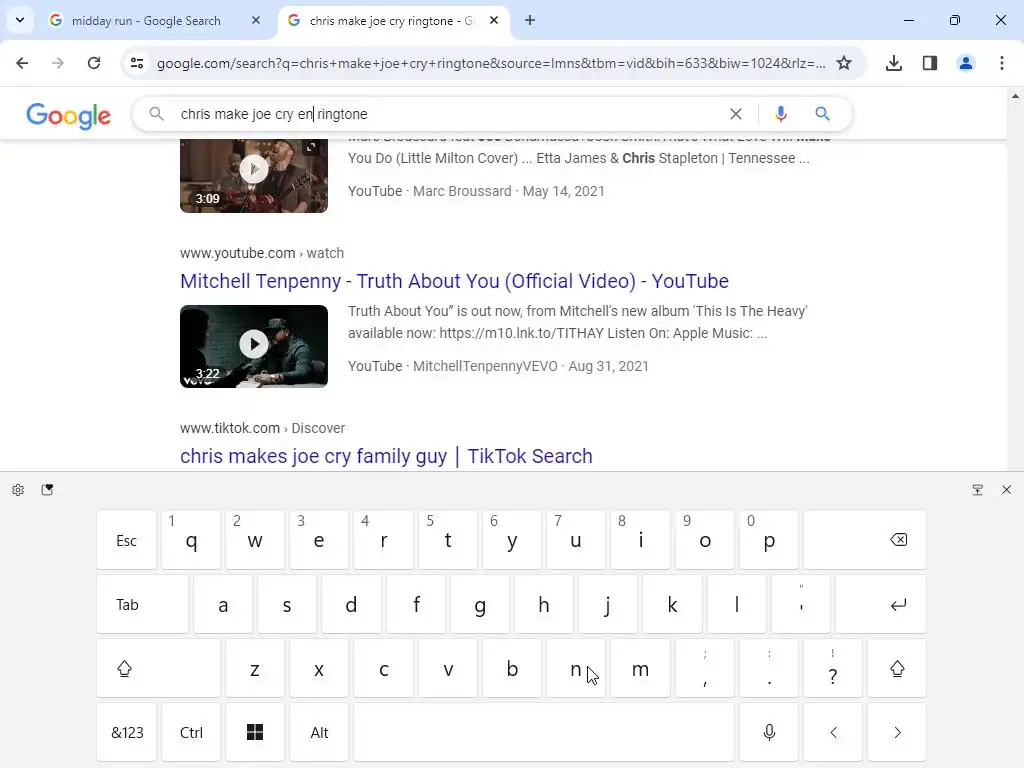
Task: Open the touch keyboard settings gear
Action: pos(18,490)
